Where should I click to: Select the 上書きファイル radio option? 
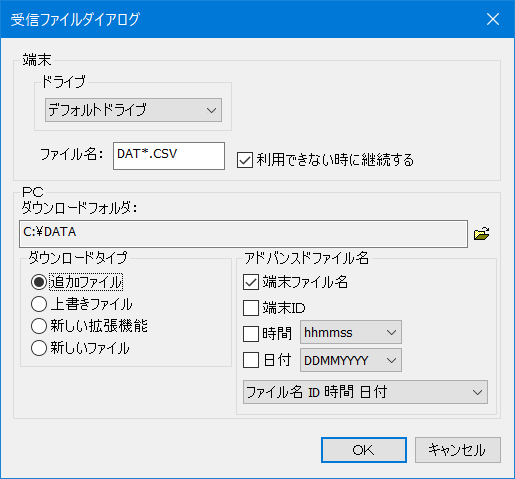[x=39, y=304]
